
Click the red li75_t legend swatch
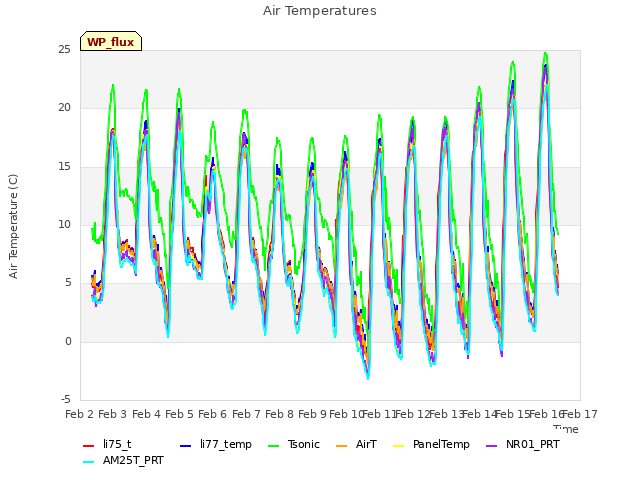click(89, 446)
